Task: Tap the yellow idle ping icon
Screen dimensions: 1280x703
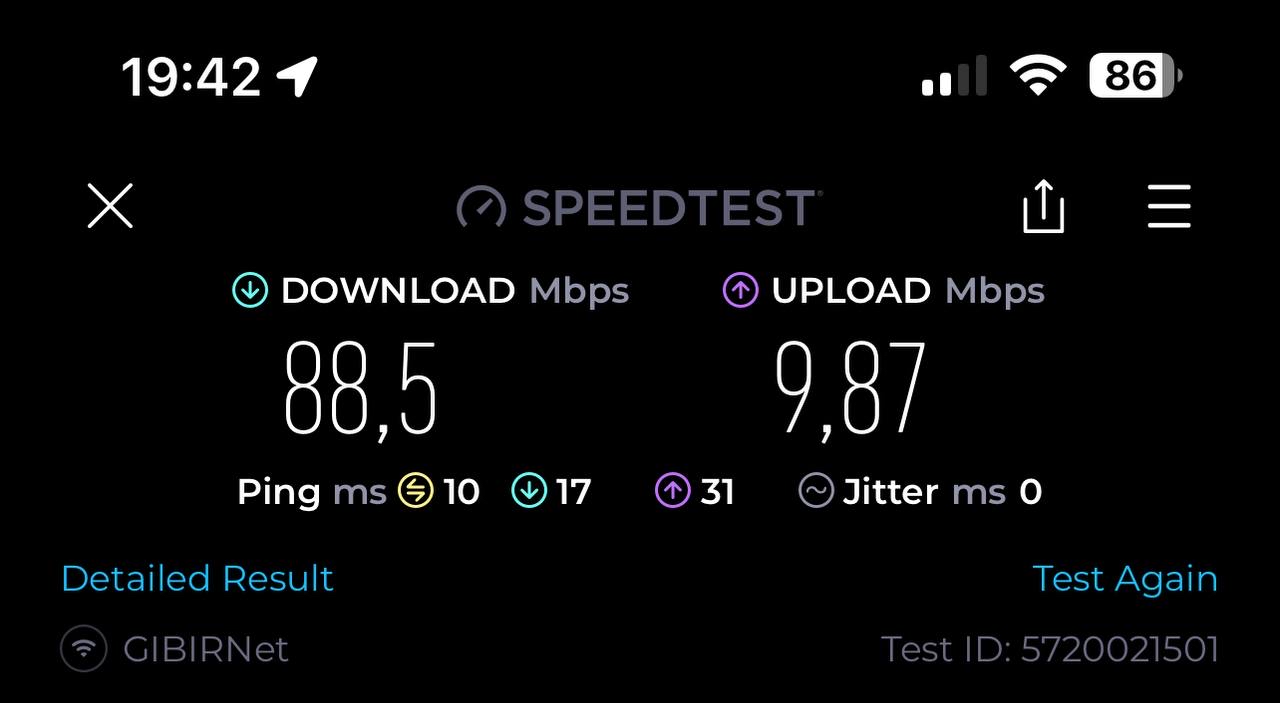Action: point(415,491)
